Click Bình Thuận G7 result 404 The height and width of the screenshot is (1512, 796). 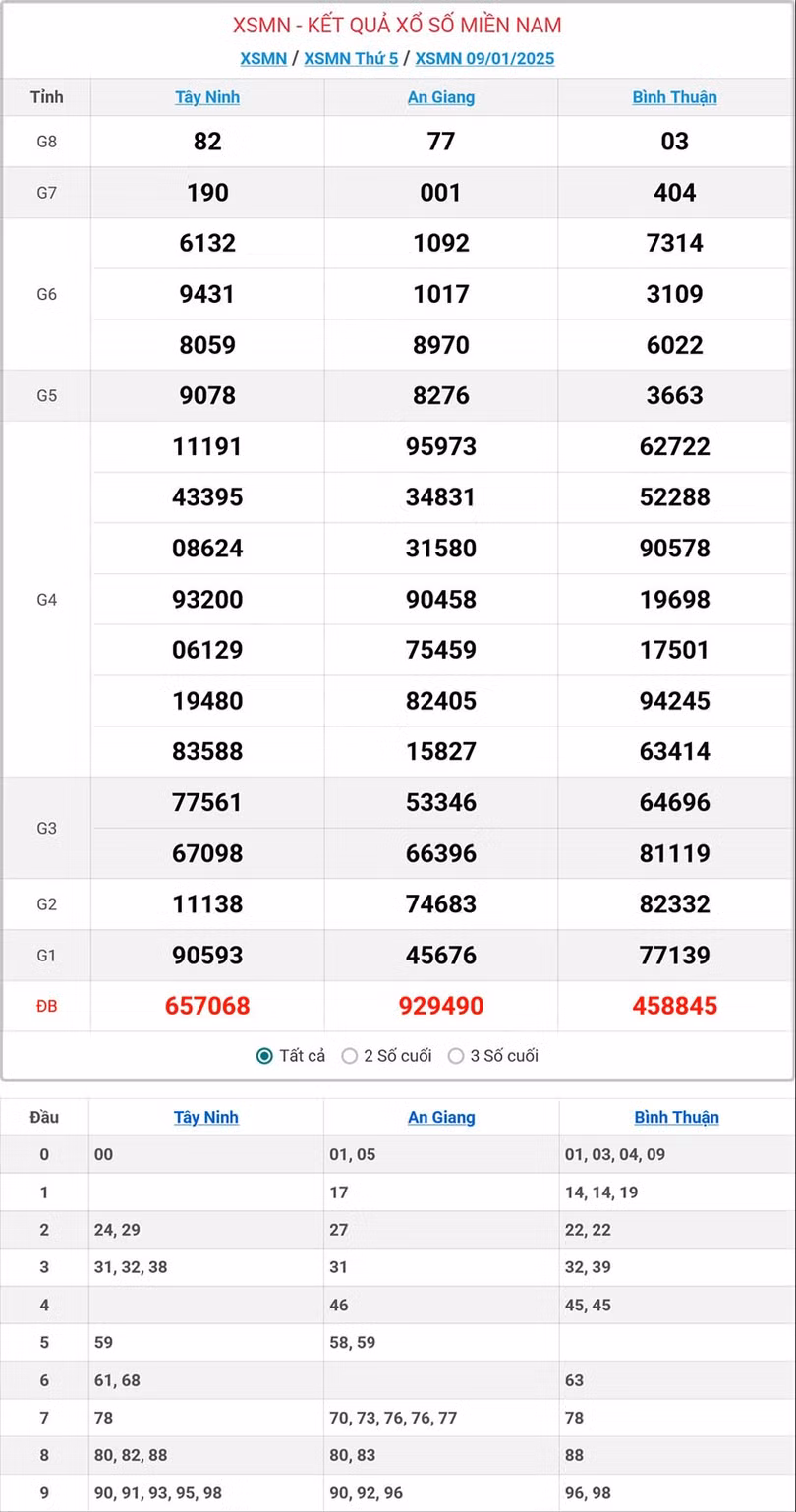[675, 193]
